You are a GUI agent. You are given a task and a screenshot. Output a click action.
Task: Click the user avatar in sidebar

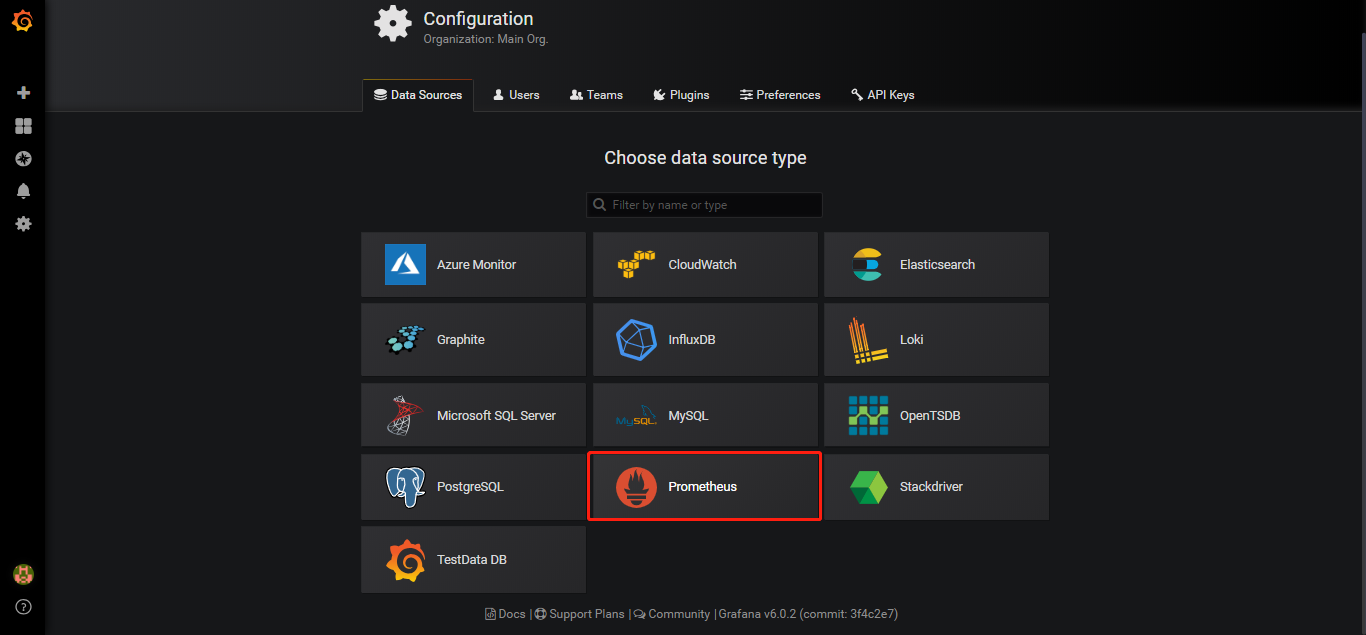(x=23, y=574)
